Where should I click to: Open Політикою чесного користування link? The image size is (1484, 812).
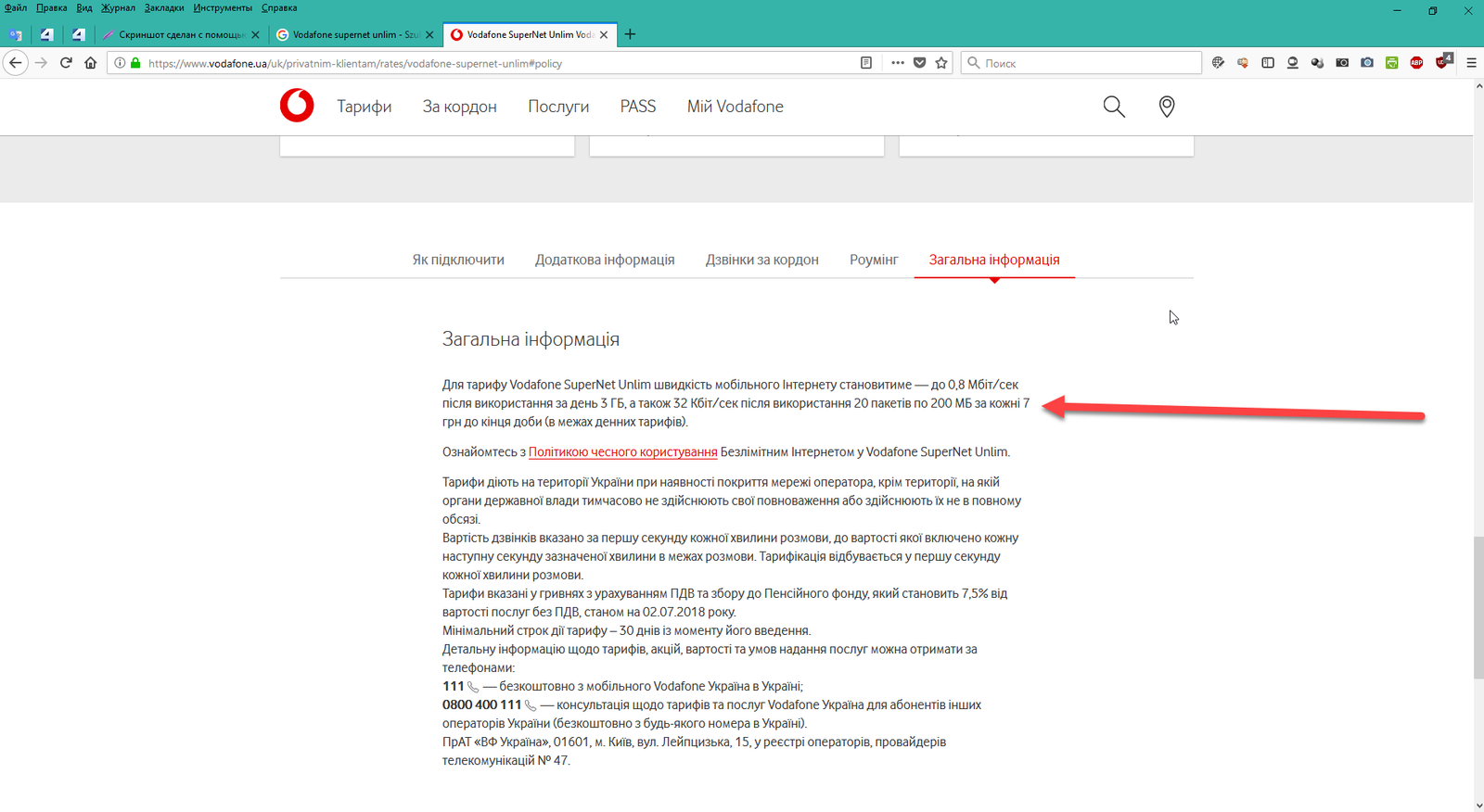pyautogui.click(x=623, y=452)
